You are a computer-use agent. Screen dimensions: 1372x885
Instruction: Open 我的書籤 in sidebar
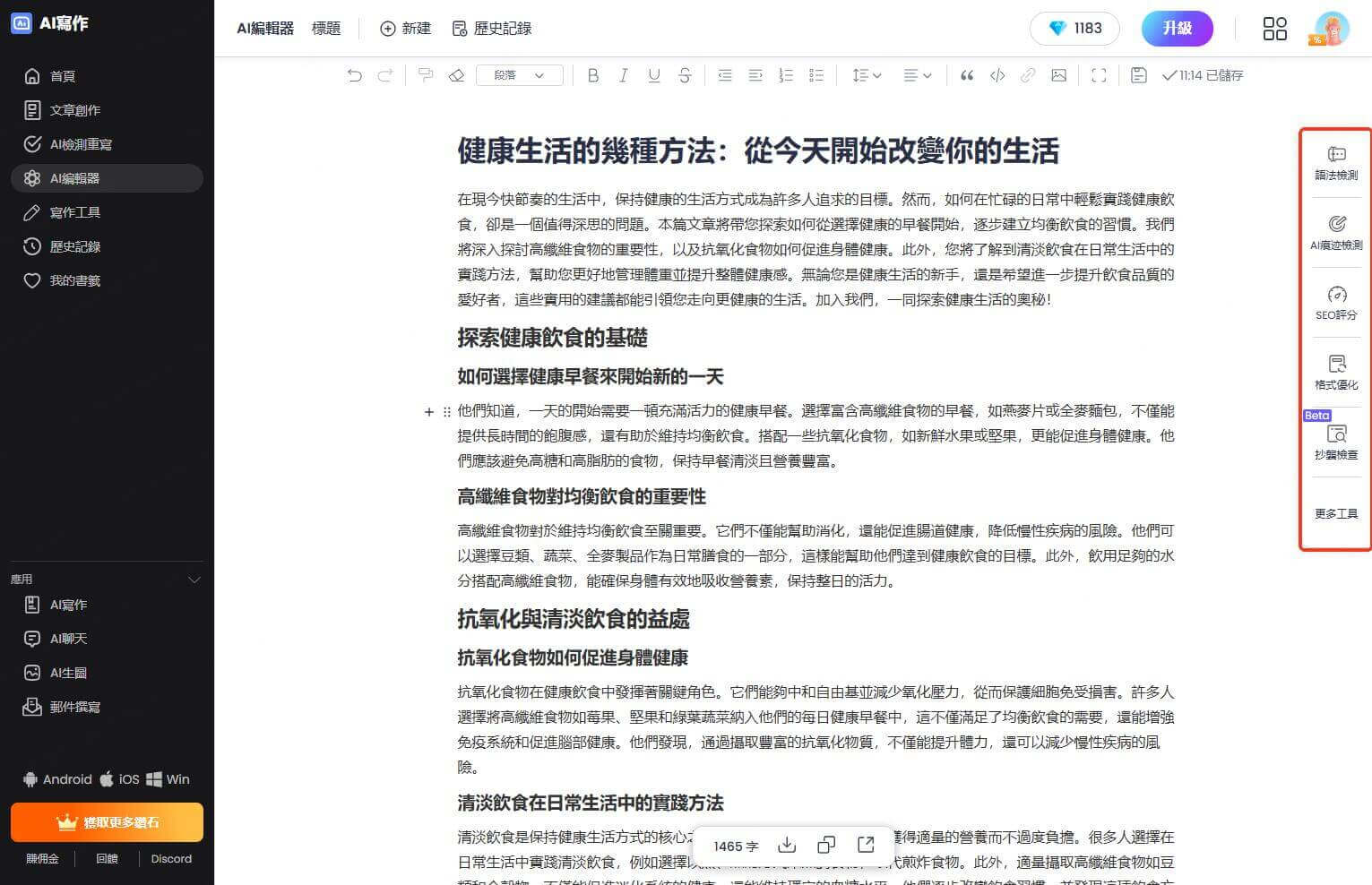[x=108, y=280]
